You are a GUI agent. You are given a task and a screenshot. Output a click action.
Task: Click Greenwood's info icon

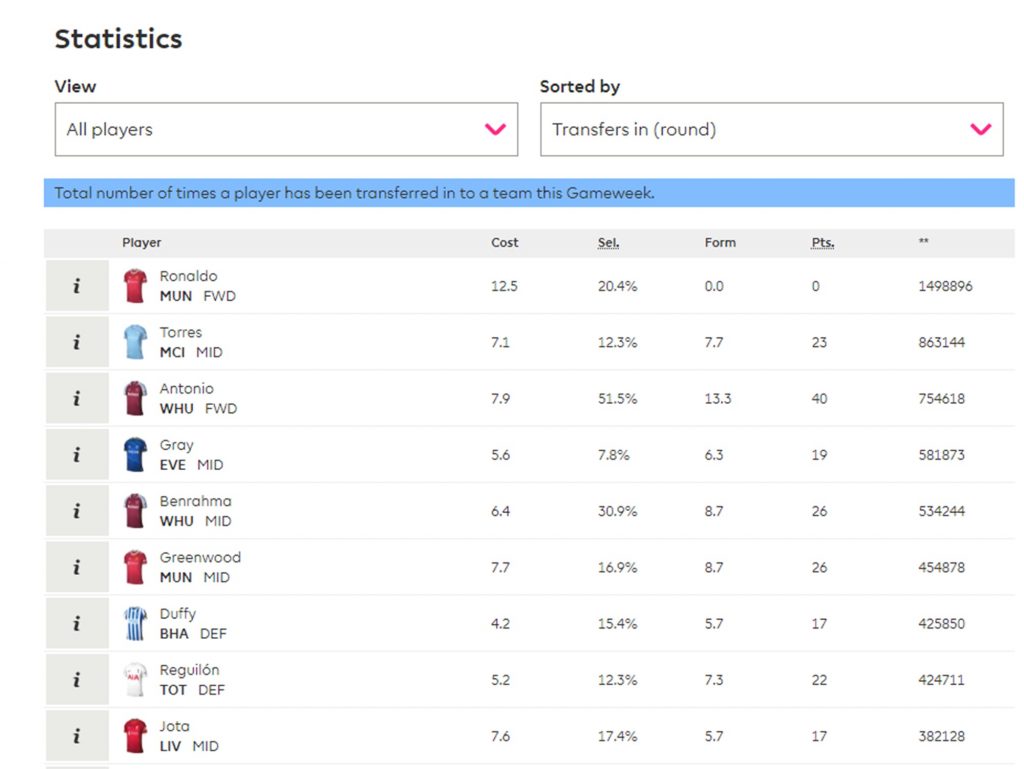pyautogui.click(x=77, y=567)
